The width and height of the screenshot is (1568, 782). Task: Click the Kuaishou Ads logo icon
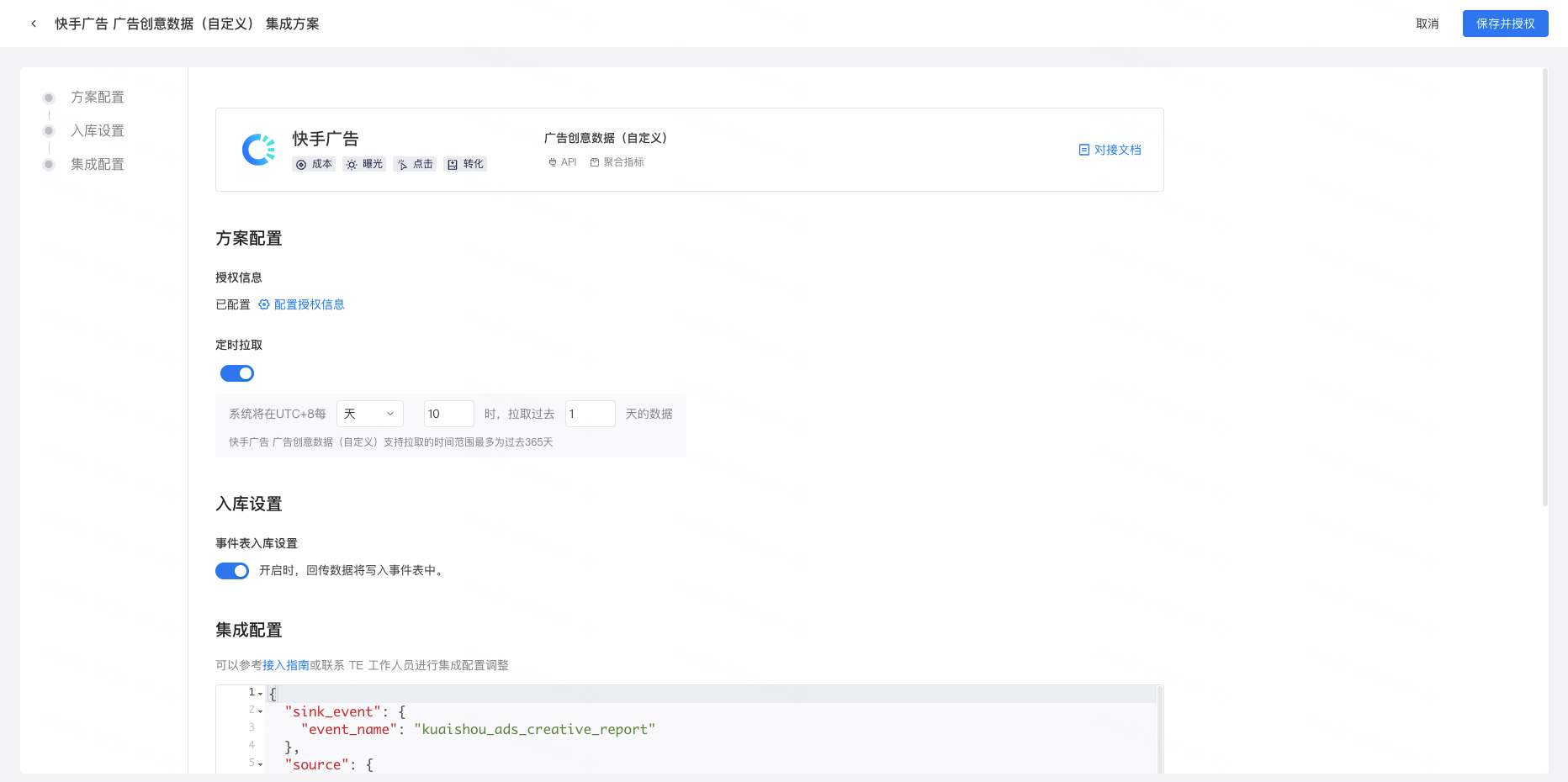[258, 150]
